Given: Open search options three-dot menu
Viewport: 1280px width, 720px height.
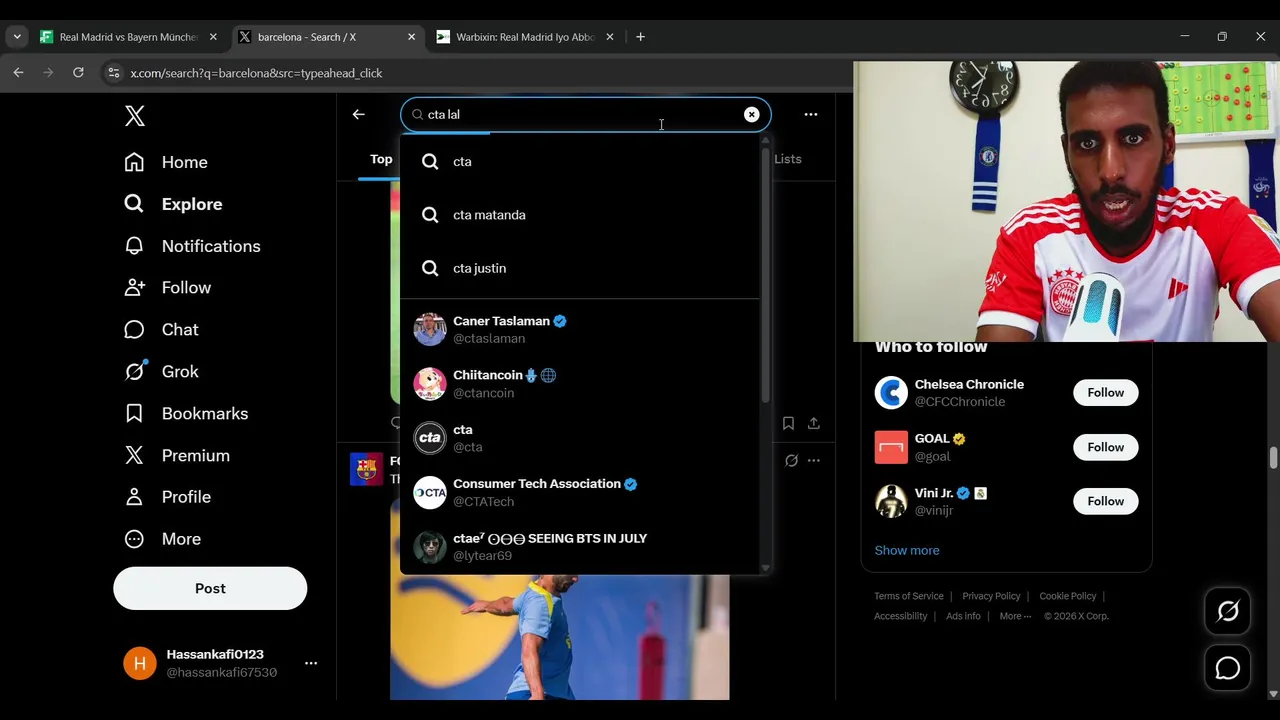Looking at the screenshot, I should [x=811, y=114].
